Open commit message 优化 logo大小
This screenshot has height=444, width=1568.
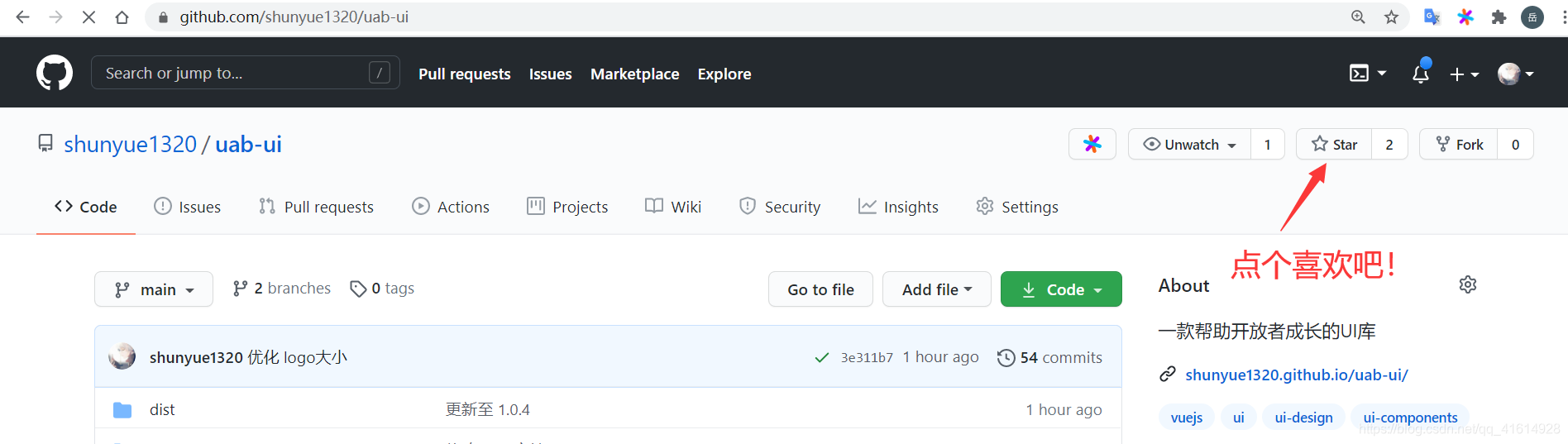(297, 357)
